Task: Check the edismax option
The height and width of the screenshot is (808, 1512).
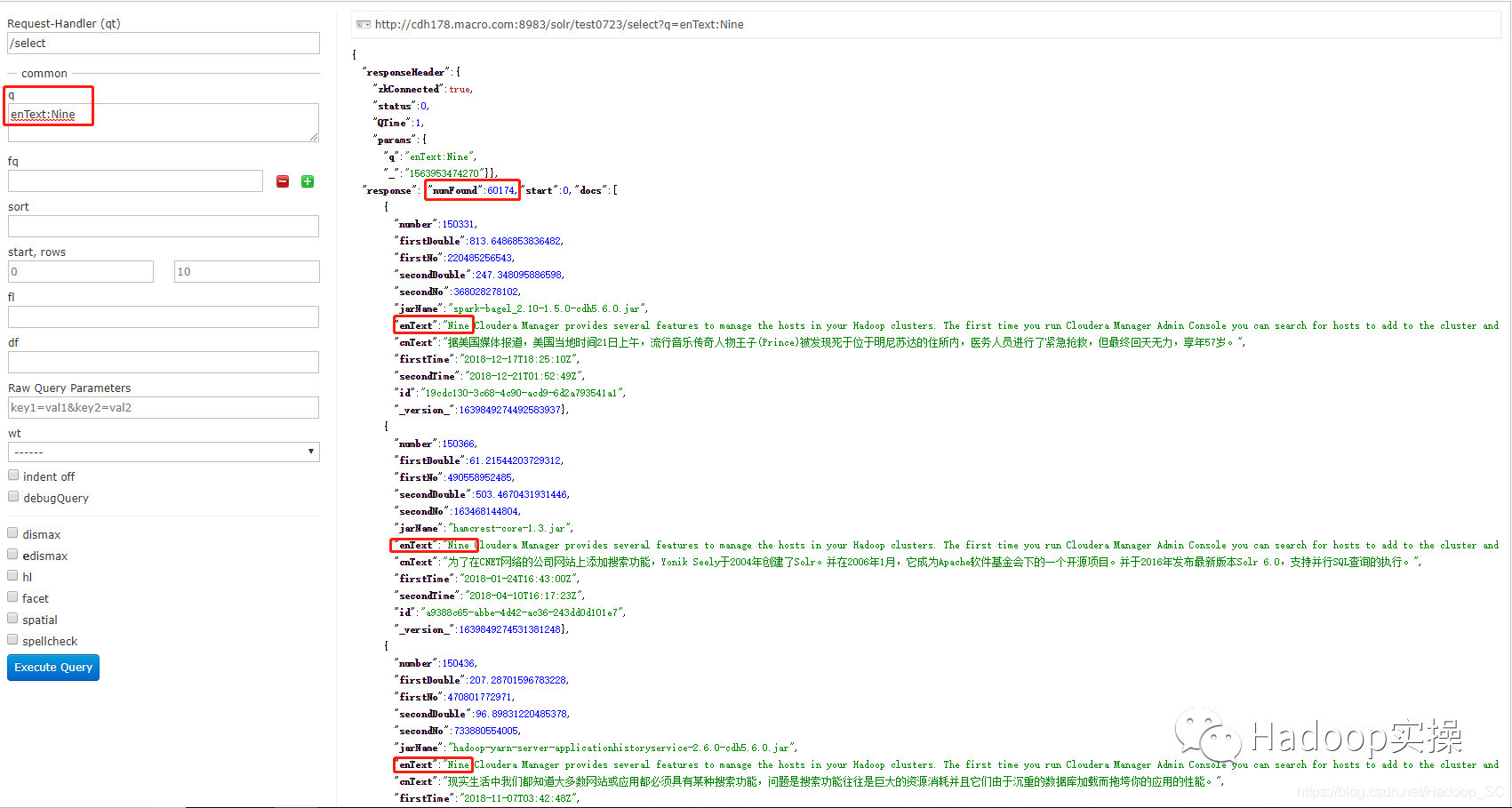Action: tap(12, 555)
